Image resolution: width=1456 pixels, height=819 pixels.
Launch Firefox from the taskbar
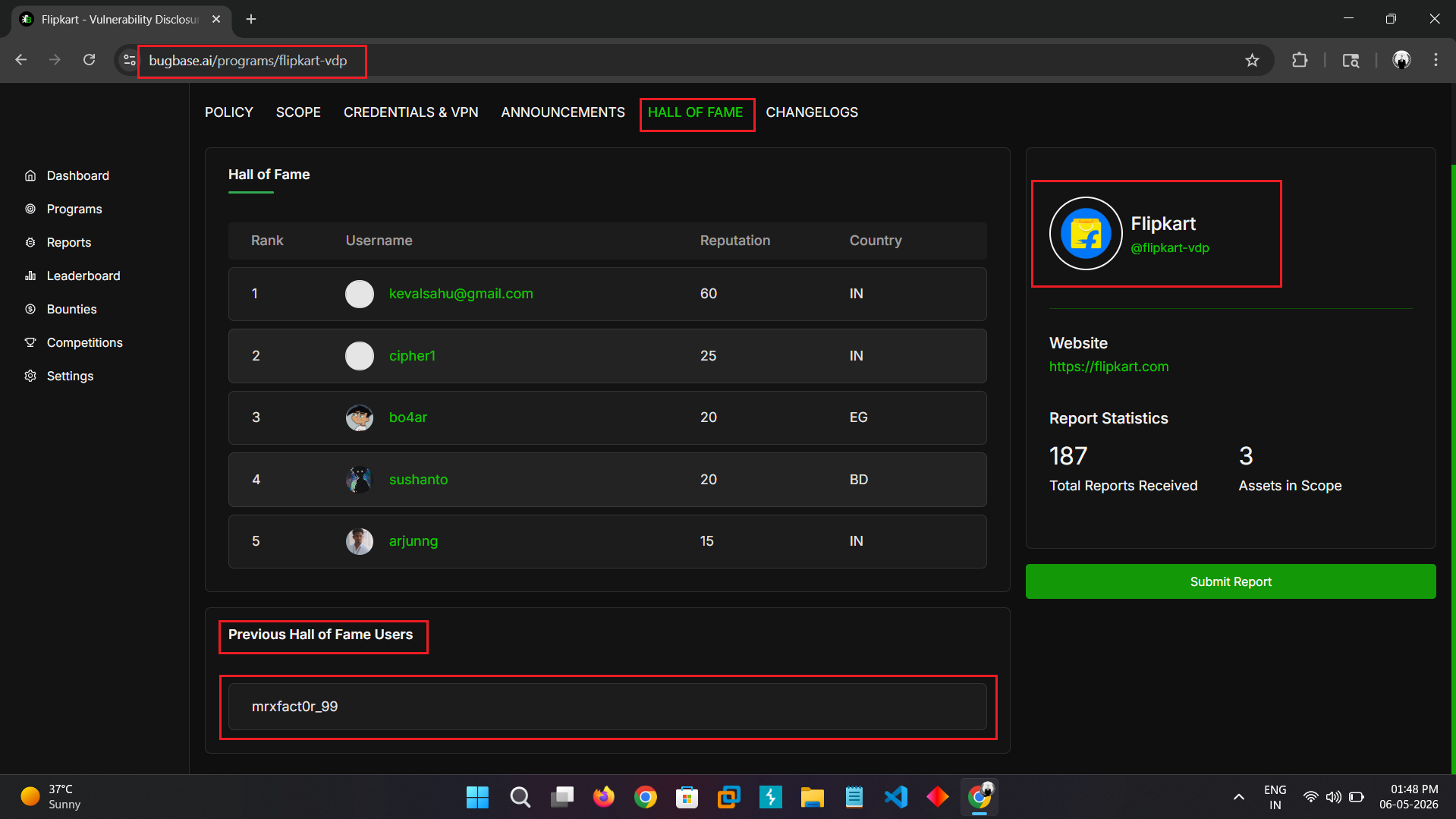click(x=603, y=797)
